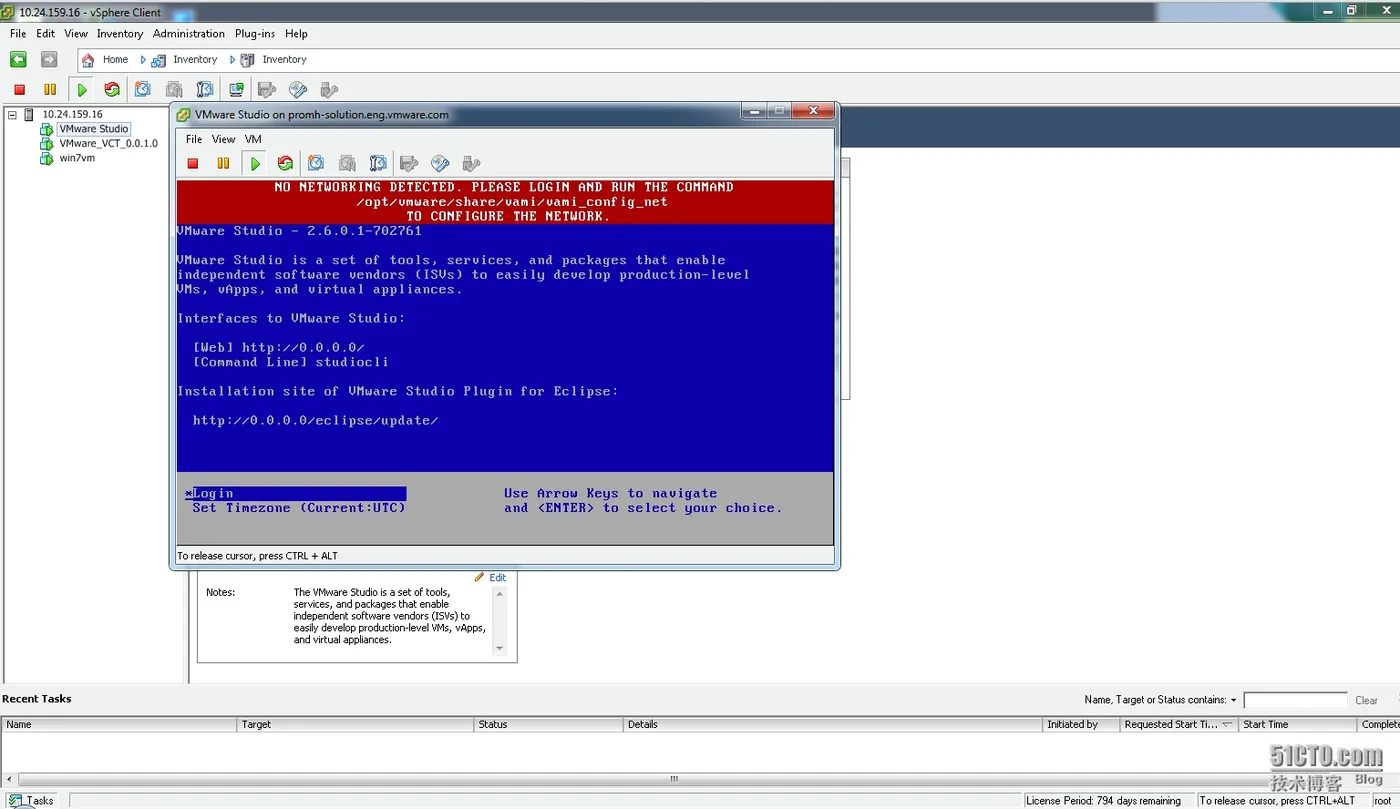Screen dimensions: 1400x809
Task: Select VMware_VCT_0.0.1.0 in inventory tree
Action: [x=108, y=143]
